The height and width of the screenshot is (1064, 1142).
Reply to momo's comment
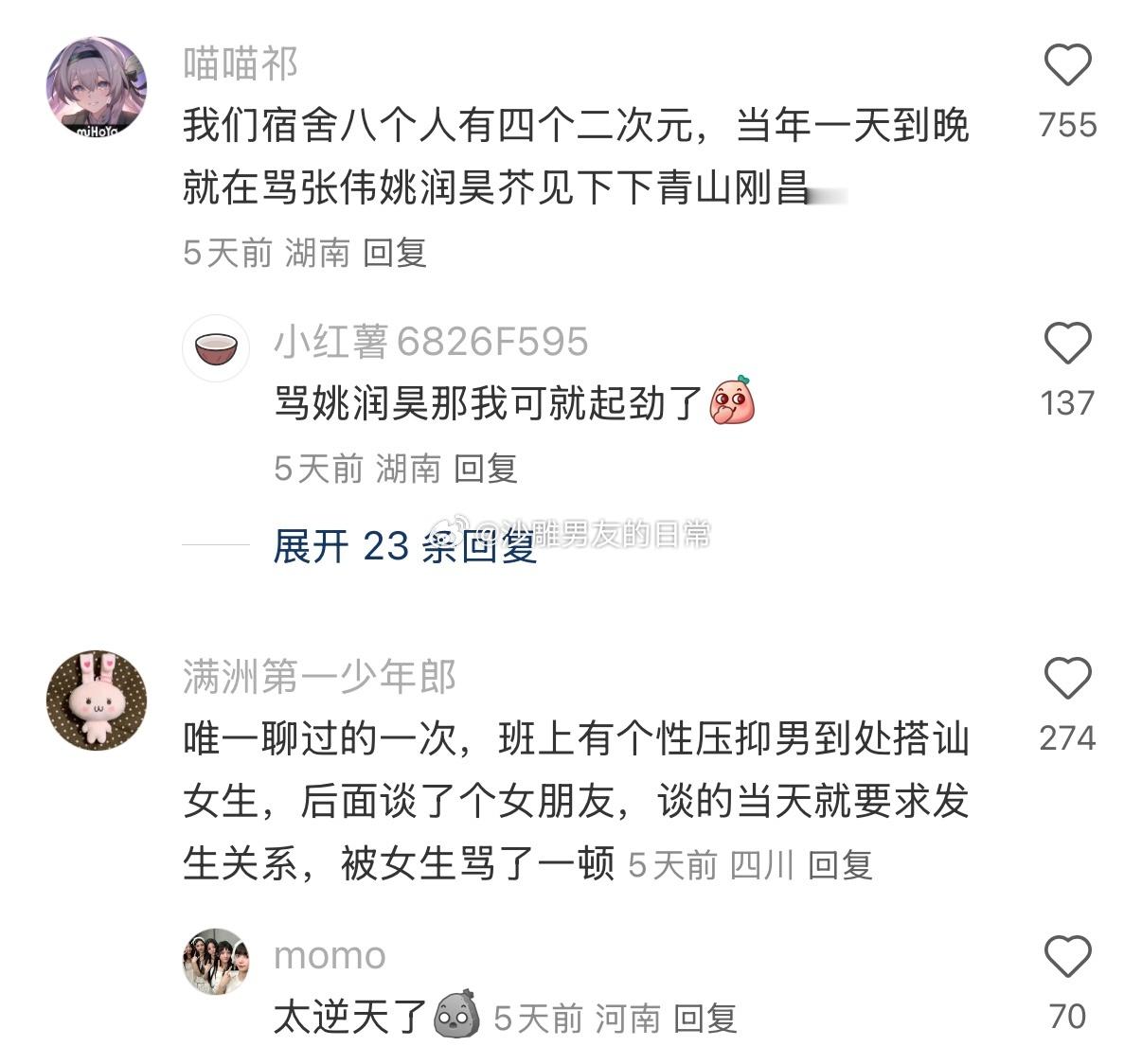coord(705,1019)
